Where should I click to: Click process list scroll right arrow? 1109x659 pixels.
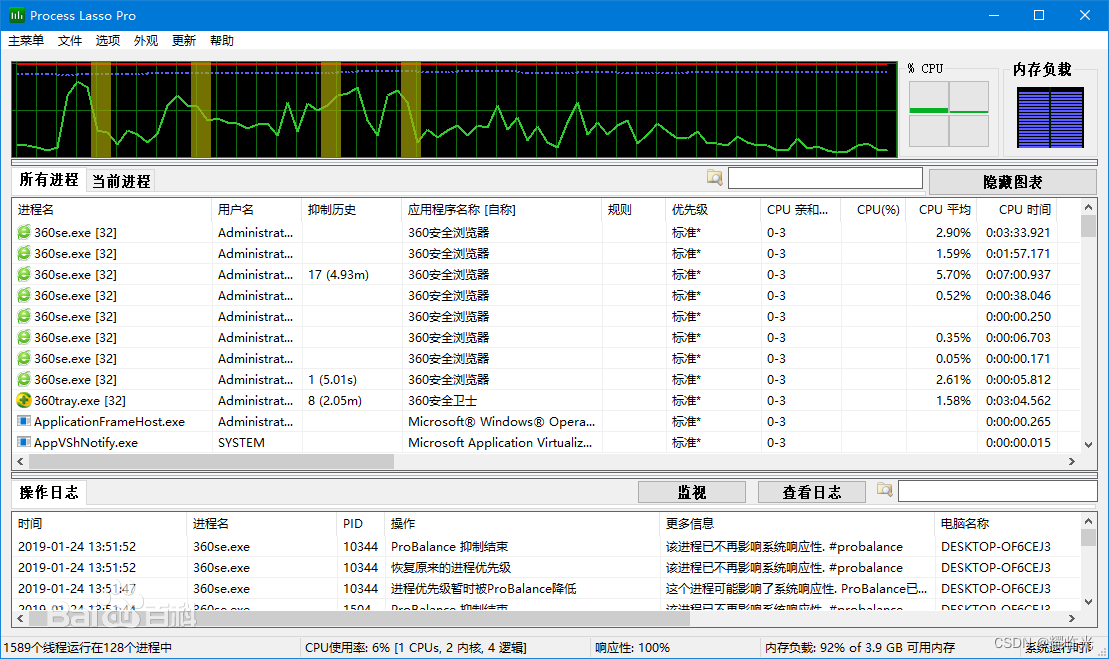tap(1072, 461)
